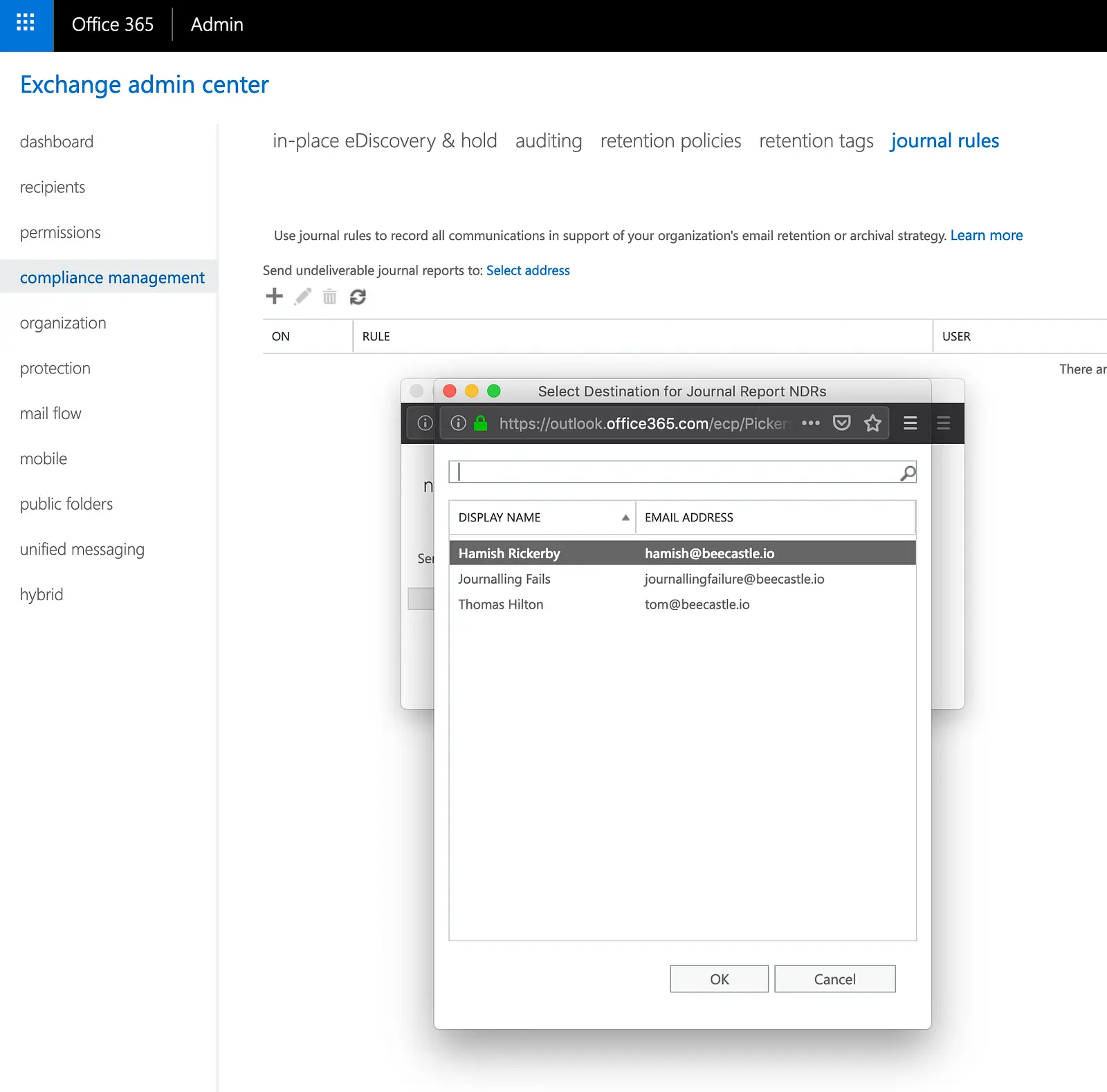Click the ON column header

point(308,336)
